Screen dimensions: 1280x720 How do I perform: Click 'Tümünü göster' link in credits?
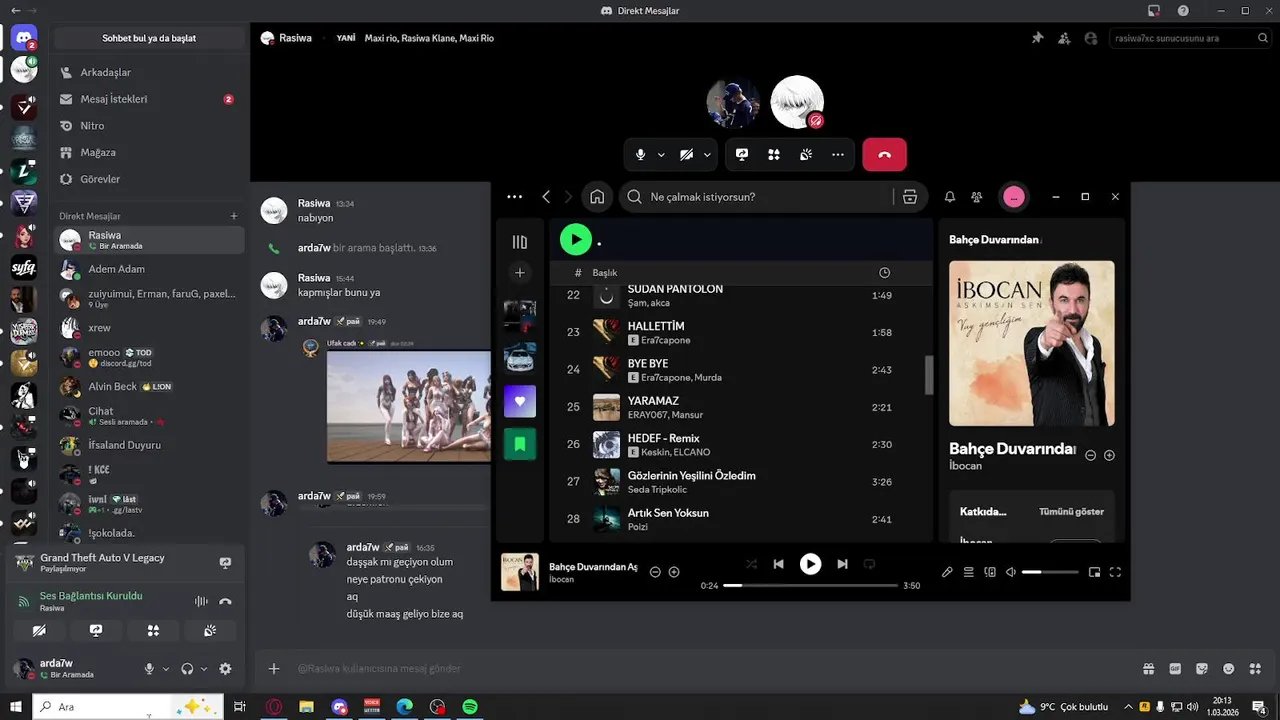point(1071,512)
